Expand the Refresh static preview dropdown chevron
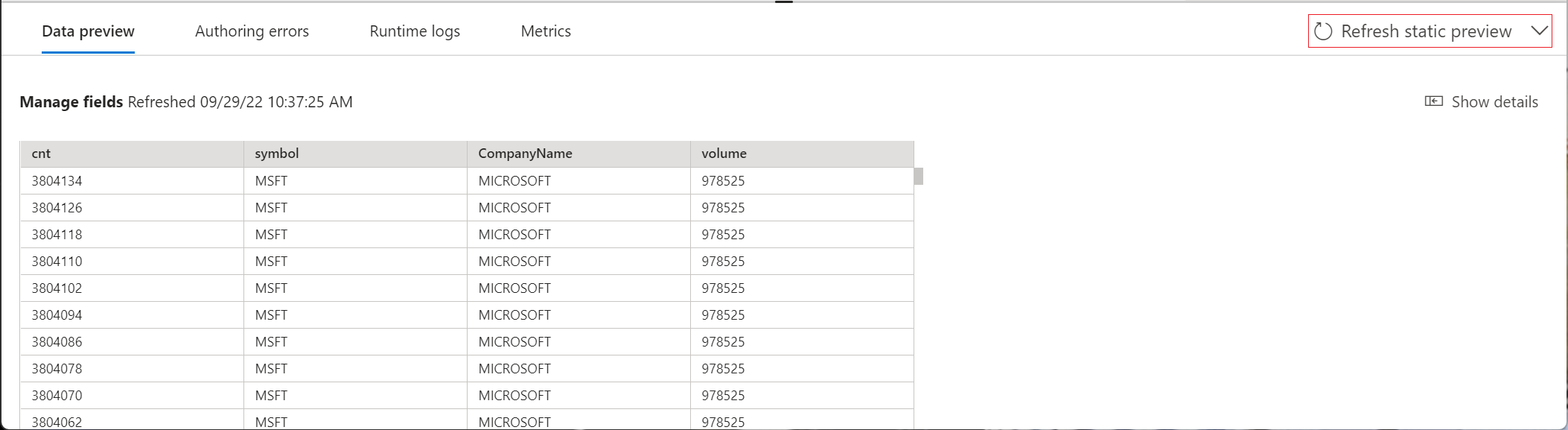1568x430 pixels. [1541, 31]
